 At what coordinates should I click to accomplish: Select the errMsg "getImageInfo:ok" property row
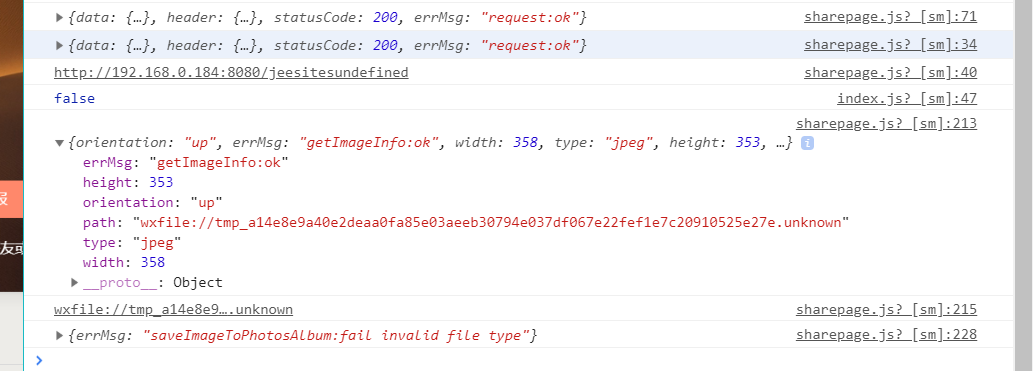coord(186,162)
